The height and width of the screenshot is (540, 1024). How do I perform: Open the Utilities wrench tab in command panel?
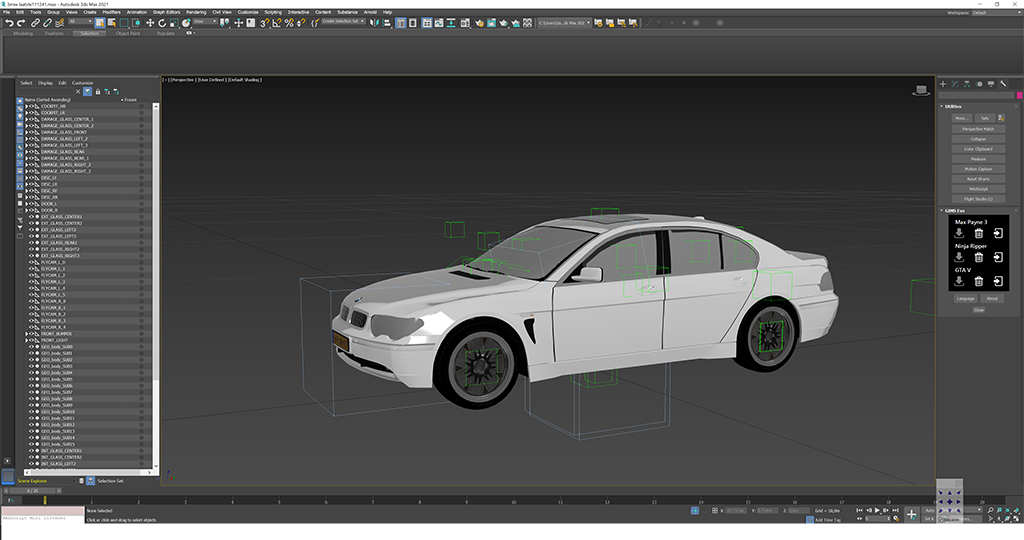[x=1004, y=84]
